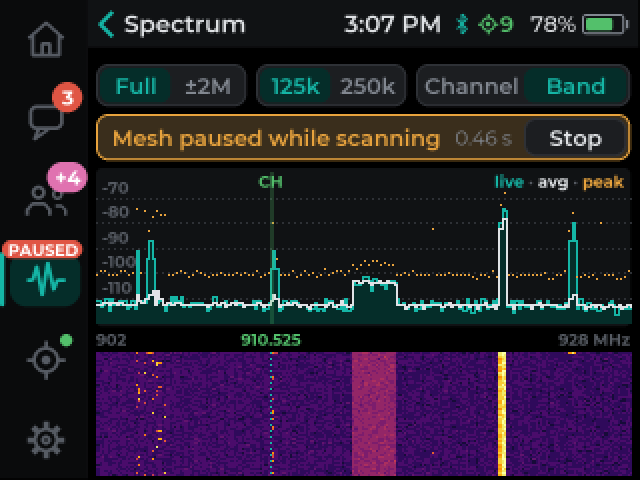Click the bright yellow waterfall stripe
The image size is (640, 480).
(502, 413)
